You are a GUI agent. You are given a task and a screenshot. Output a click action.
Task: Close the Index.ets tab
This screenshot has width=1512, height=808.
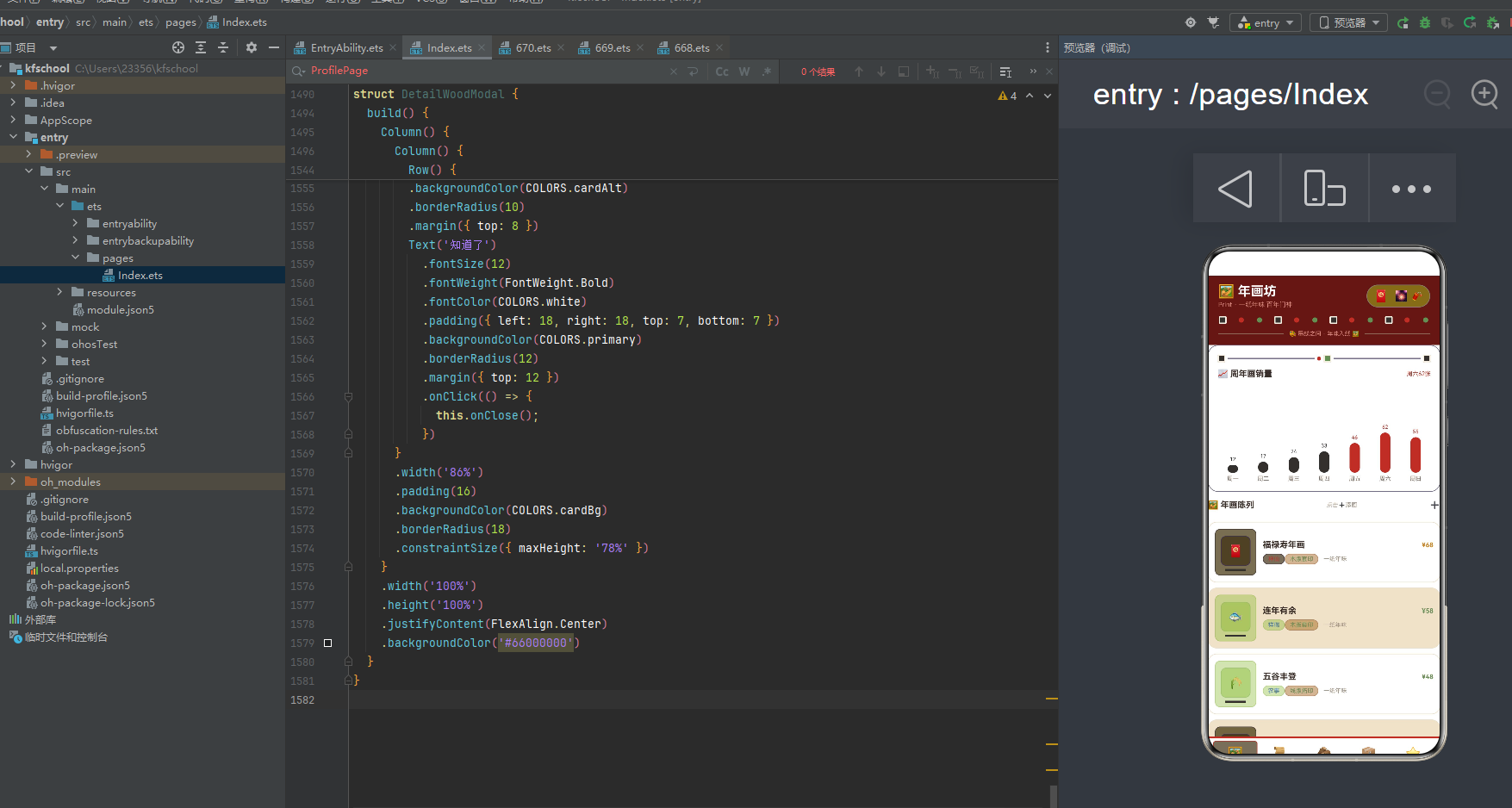pos(482,47)
